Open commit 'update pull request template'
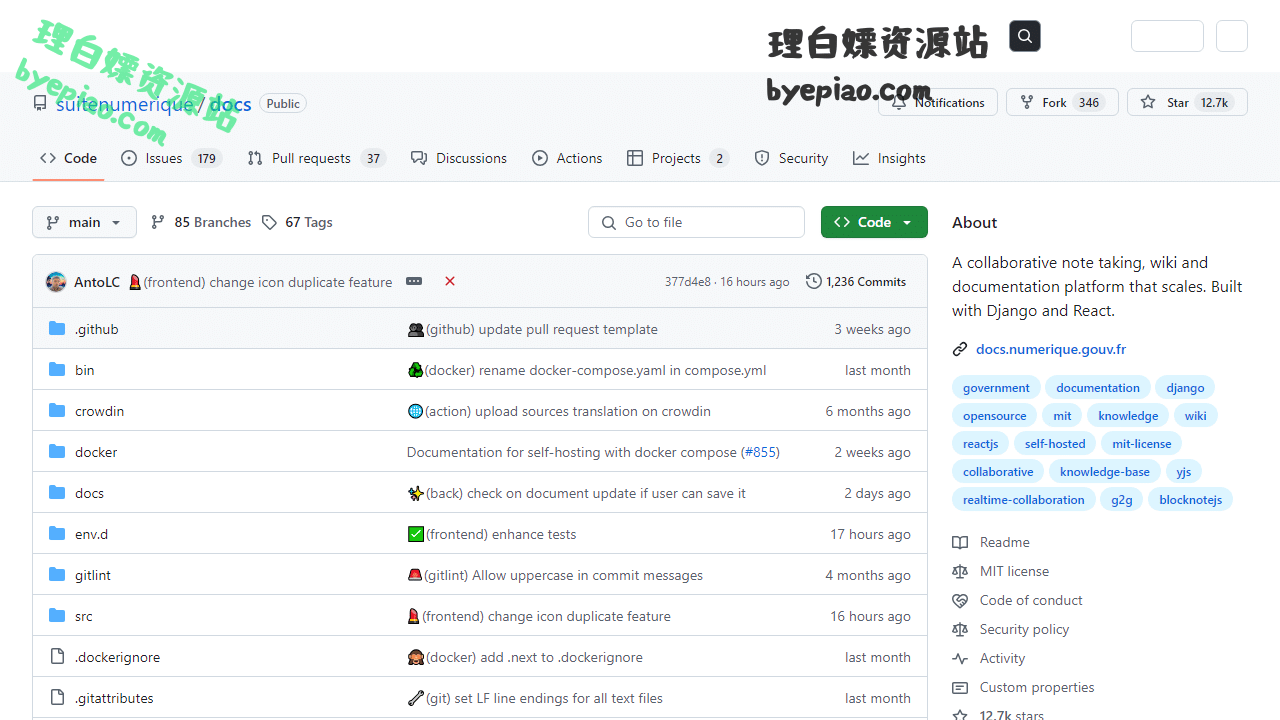The image size is (1280, 720). point(532,329)
